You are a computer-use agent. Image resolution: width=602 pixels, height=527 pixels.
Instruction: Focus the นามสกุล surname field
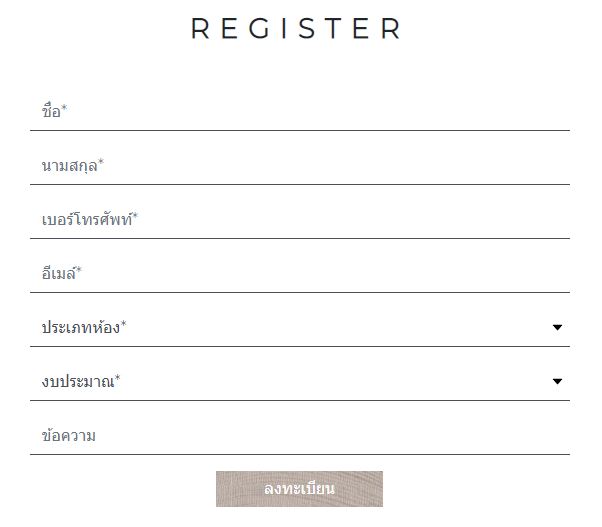[300, 166]
